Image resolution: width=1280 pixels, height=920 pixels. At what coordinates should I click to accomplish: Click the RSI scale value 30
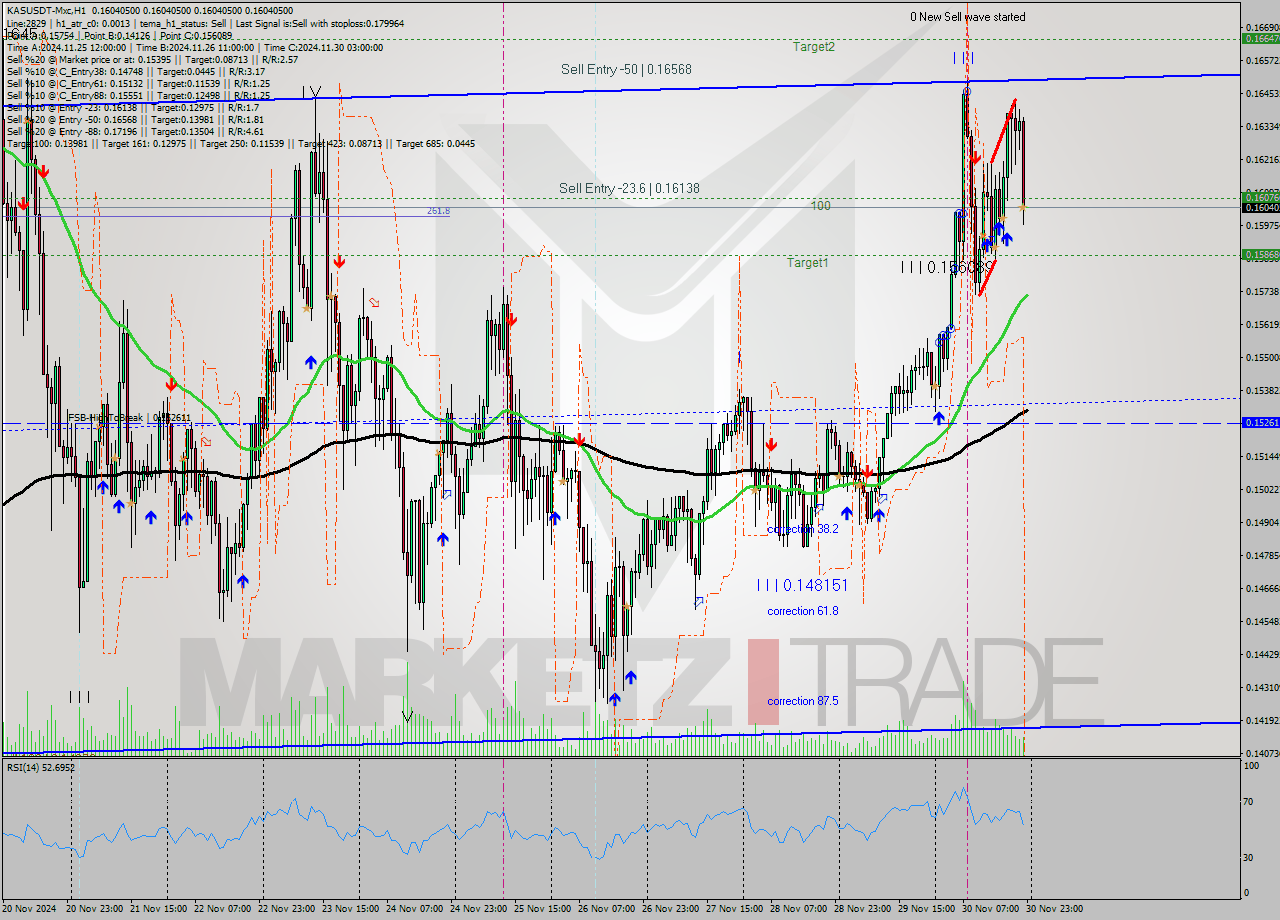pyautogui.click(x=1249, y=857)
